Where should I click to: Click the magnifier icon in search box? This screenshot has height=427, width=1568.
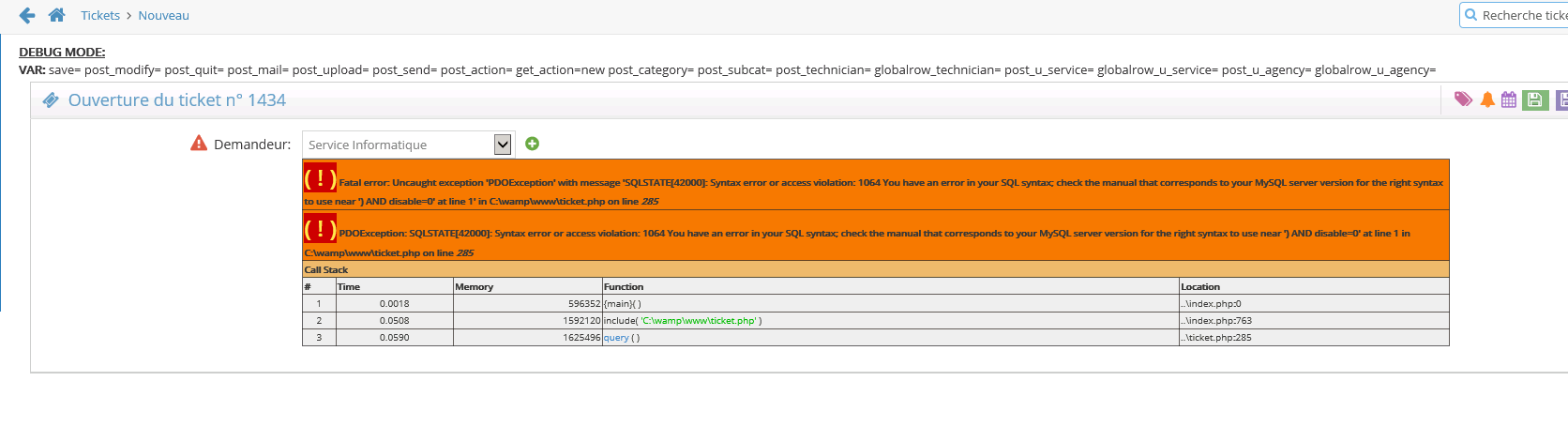pyautogui.click(x=1470, y=15)
